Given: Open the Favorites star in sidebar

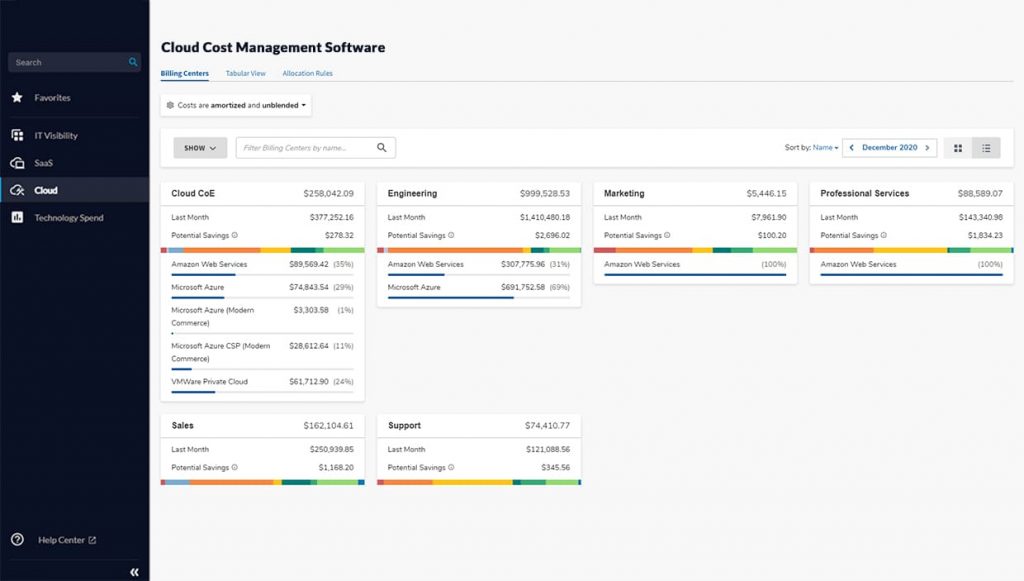Looking at the screenshot, I should point(17,97).
